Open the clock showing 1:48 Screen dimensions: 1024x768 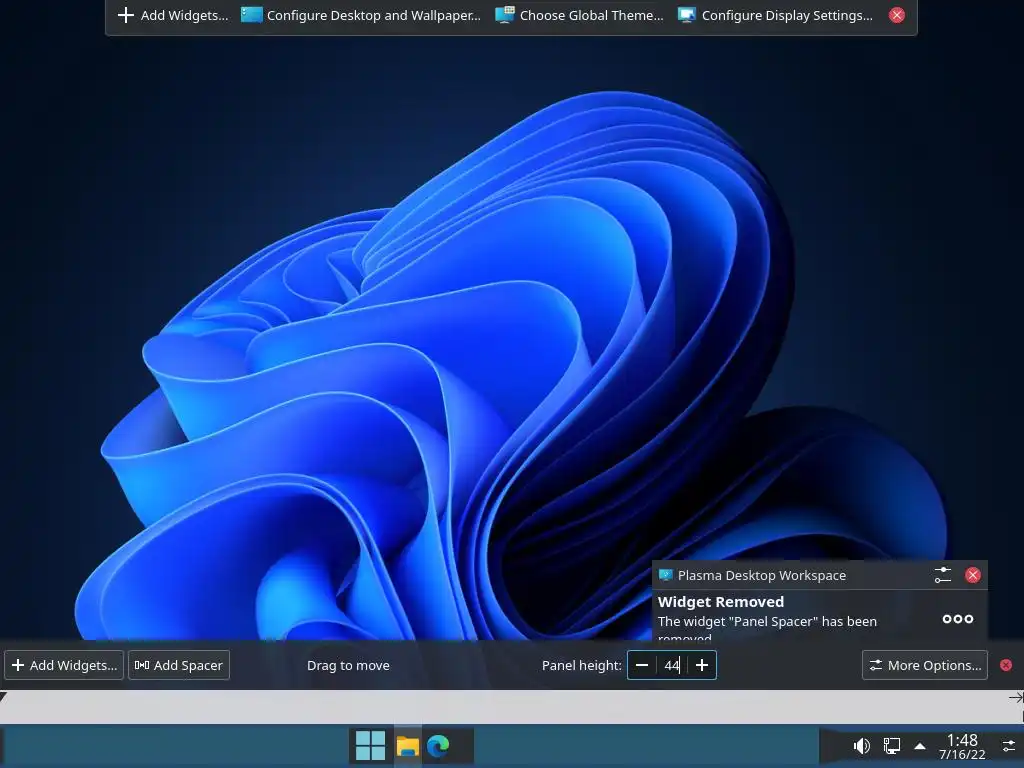[x=962, y=747]
